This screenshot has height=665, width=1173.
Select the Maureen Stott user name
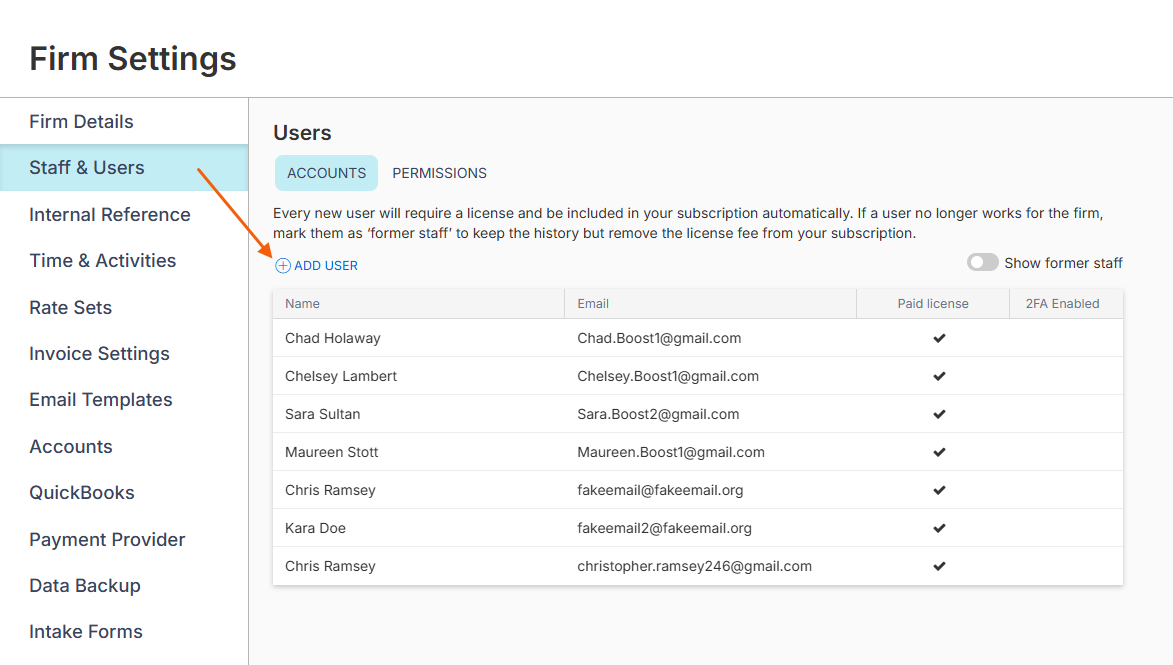click(331, 453)
